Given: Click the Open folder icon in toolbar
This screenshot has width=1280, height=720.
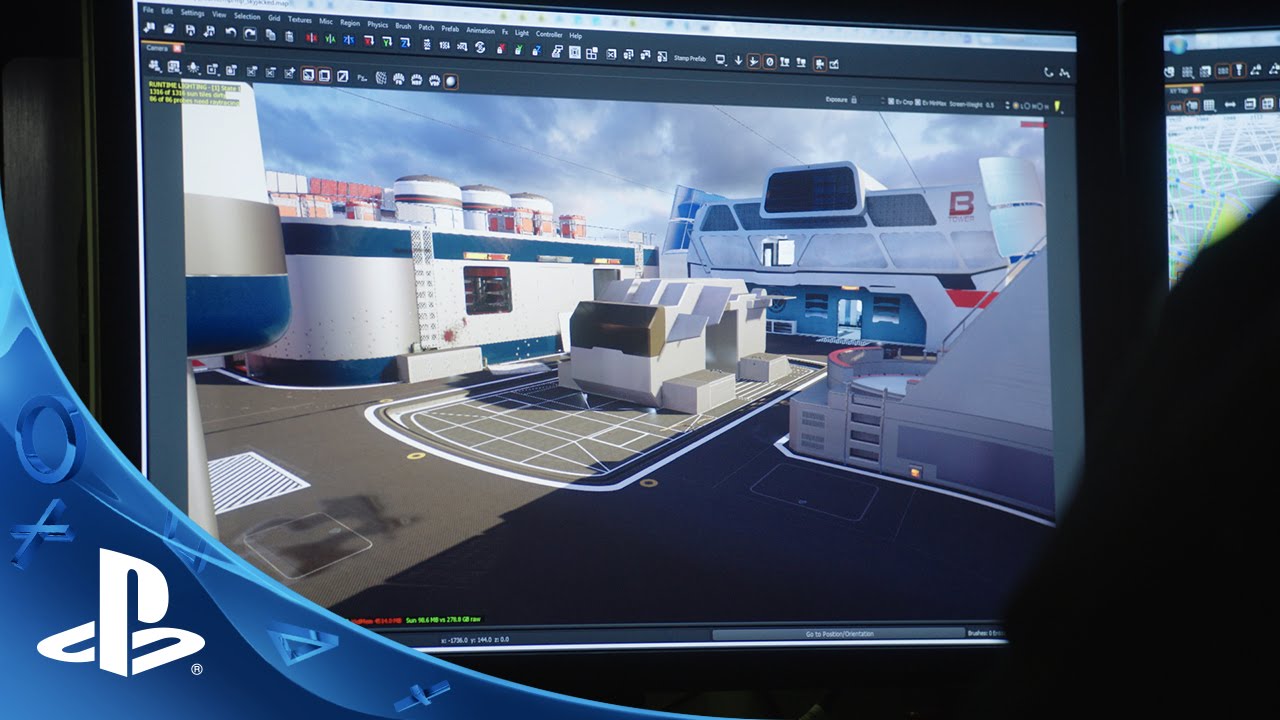Looking at the screenshot, I should click(x=168, y=31).
